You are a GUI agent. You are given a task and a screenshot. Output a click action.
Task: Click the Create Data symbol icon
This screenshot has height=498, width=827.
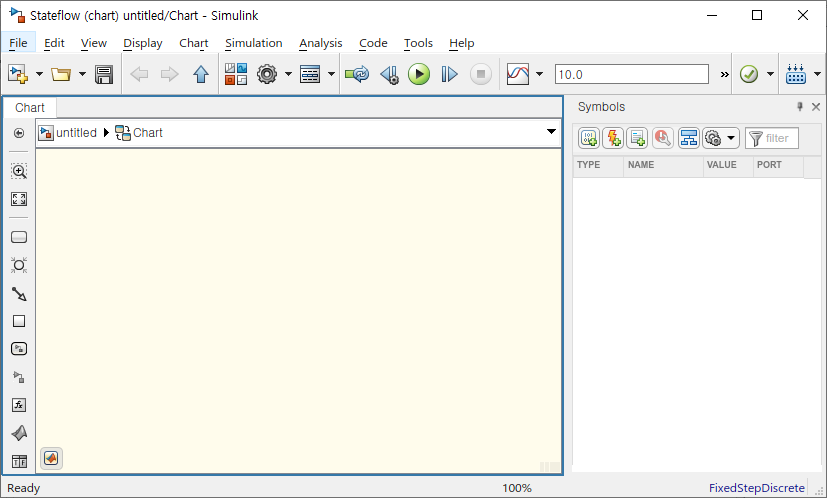(x=589, y=138)
